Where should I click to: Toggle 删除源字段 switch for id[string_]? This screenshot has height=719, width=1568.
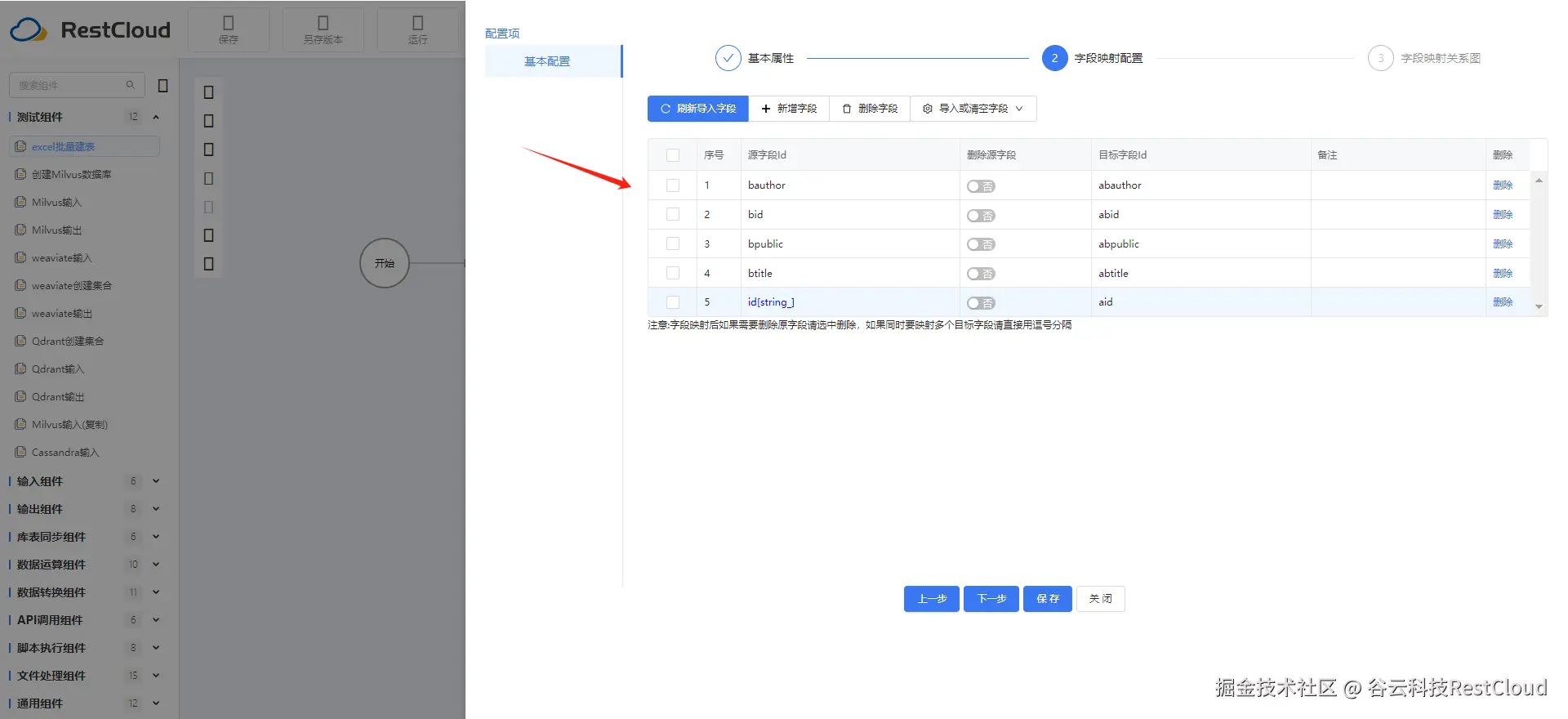(981, 303)
